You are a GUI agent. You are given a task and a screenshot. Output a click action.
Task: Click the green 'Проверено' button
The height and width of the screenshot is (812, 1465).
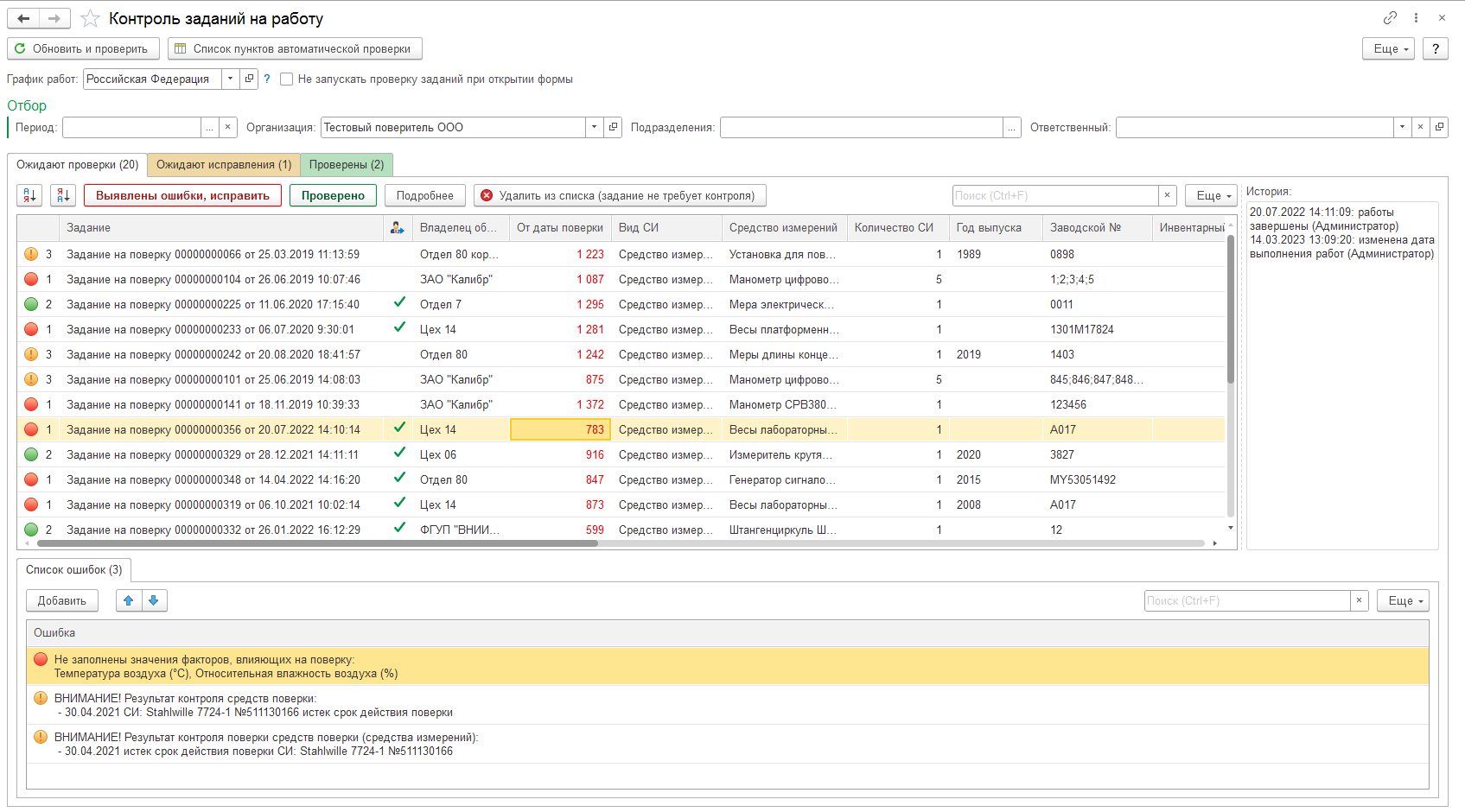[333, 196]
